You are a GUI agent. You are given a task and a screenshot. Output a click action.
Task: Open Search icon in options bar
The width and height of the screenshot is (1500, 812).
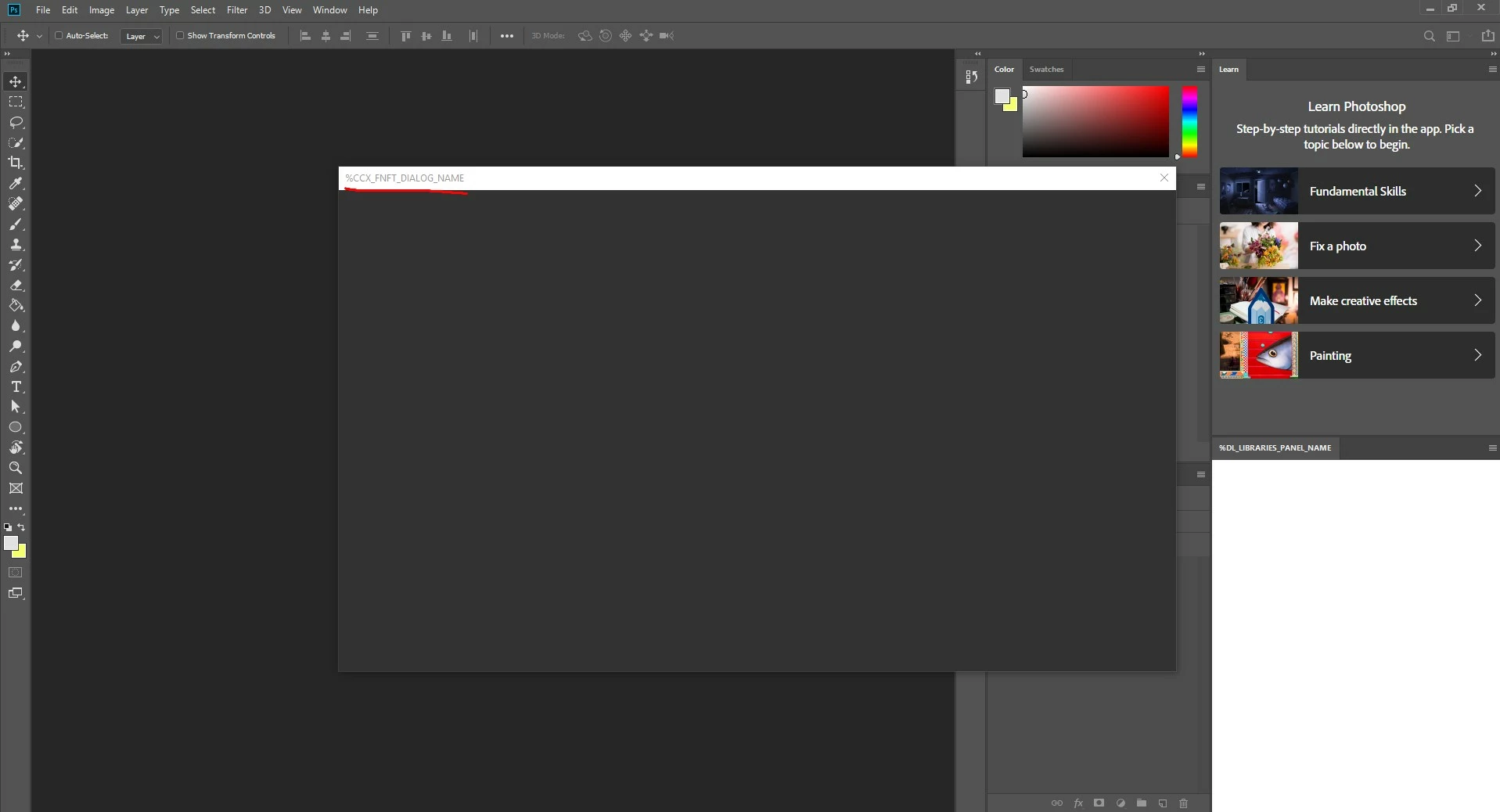point(1429,36)
